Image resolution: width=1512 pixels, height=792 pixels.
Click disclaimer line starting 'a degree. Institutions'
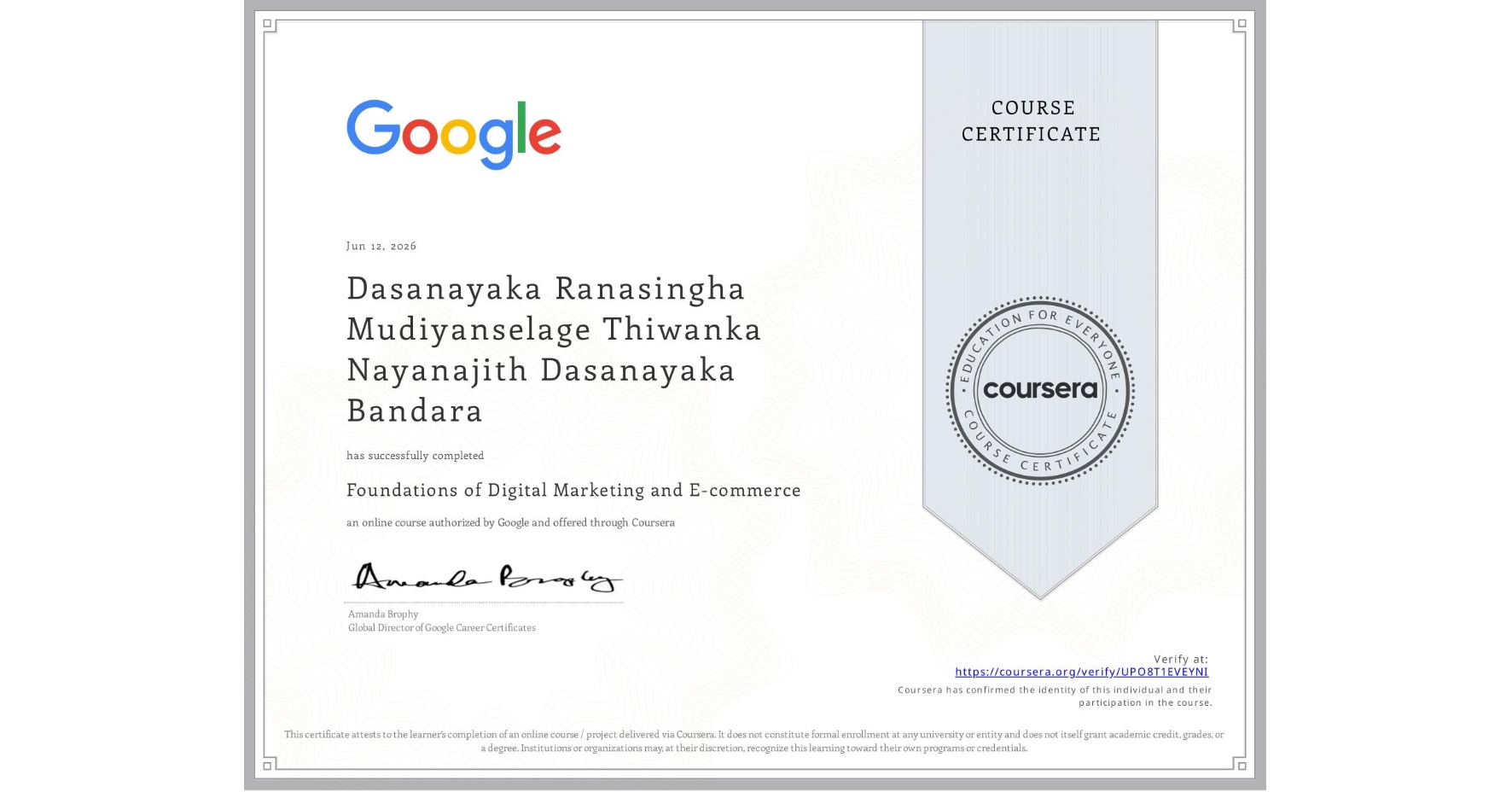[x=754, y=748]
